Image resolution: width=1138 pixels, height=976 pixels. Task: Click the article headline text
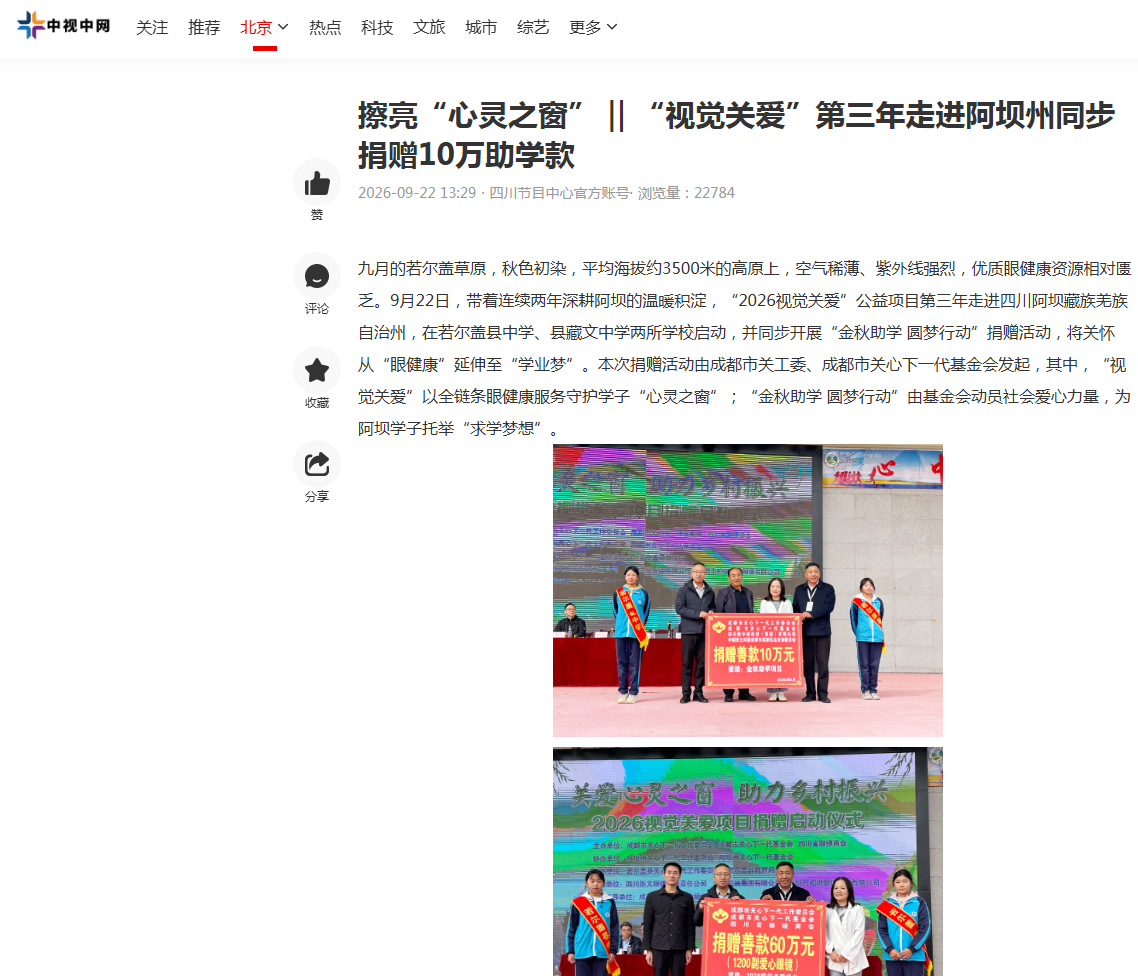coord(736,135)
